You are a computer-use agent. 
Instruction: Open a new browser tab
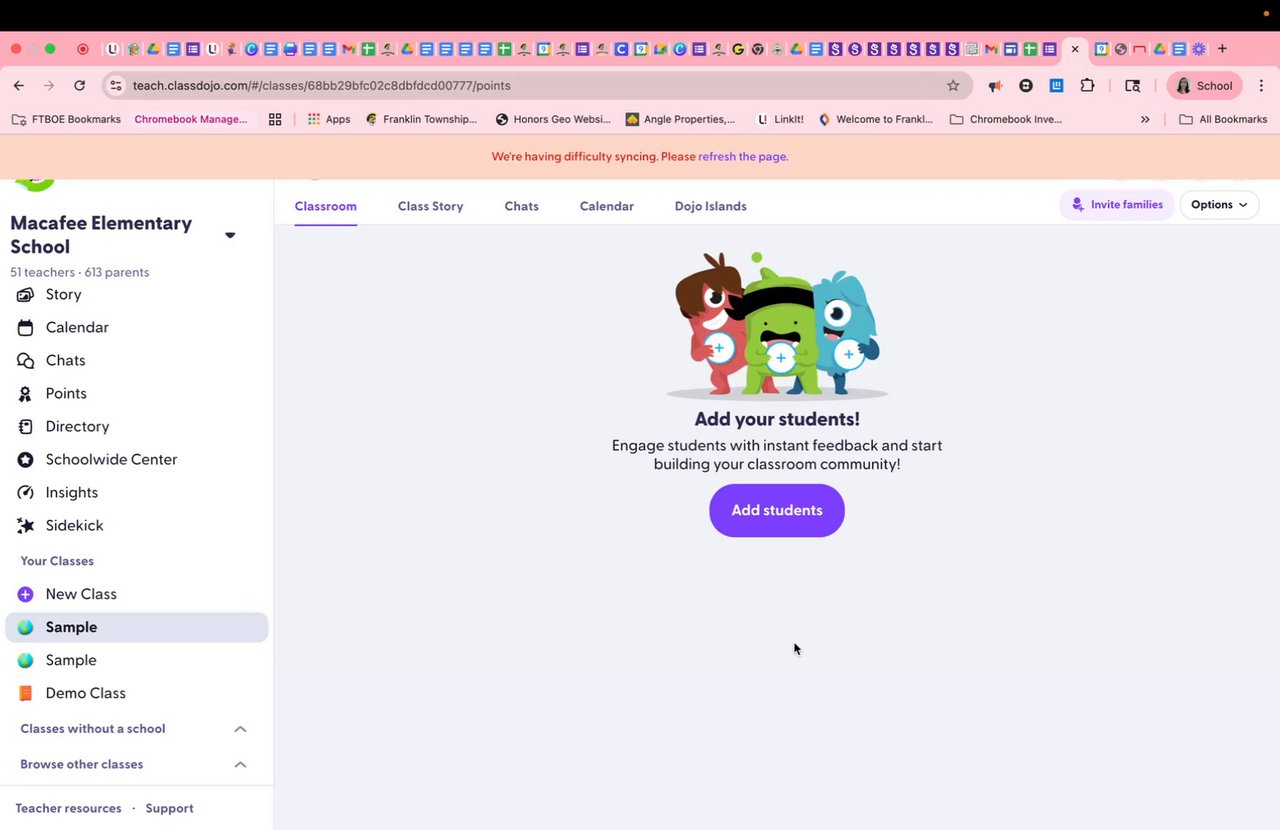(1222, 48)
